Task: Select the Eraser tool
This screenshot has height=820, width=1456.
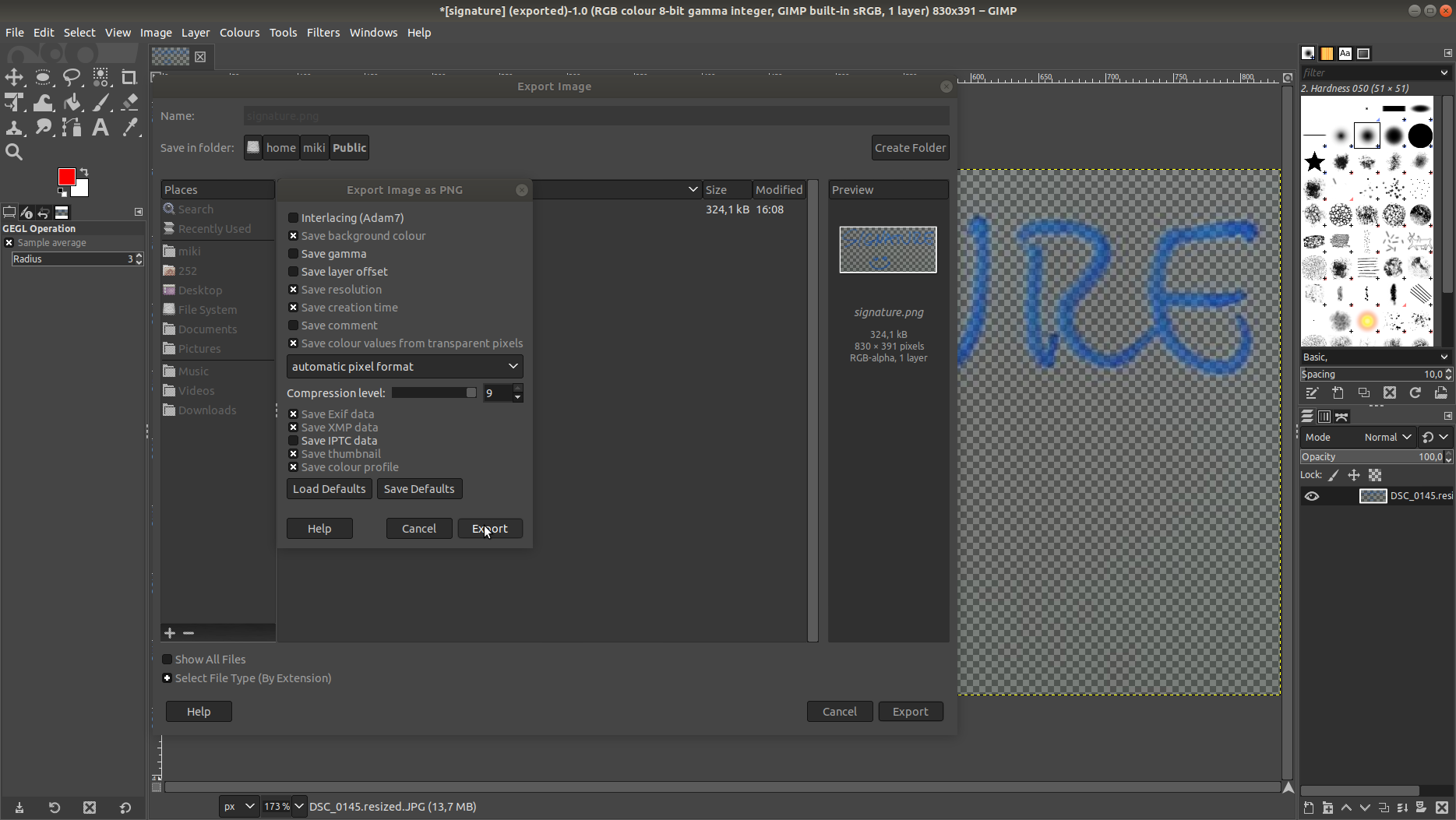Action: 129,103
